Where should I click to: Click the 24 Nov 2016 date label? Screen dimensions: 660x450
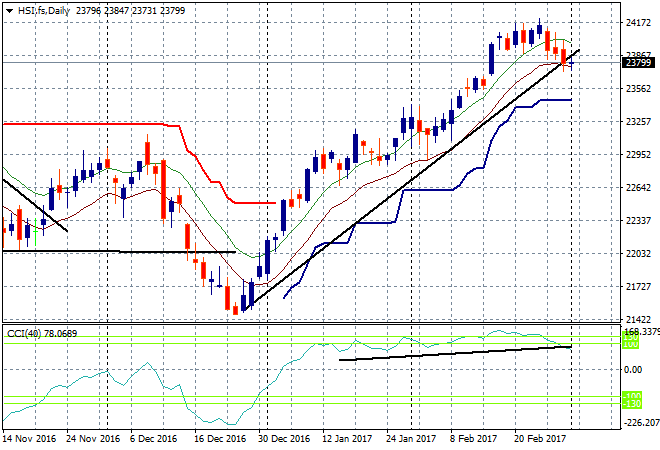(x=93, y=439)
